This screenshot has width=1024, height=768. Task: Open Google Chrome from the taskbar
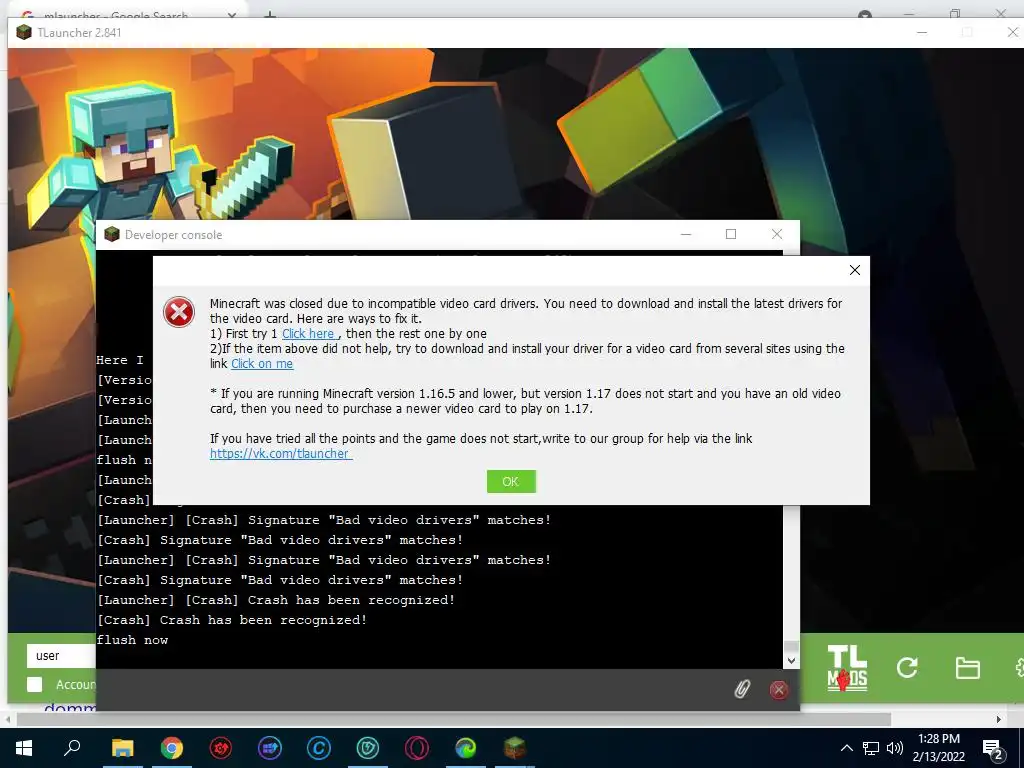(172, 747)
